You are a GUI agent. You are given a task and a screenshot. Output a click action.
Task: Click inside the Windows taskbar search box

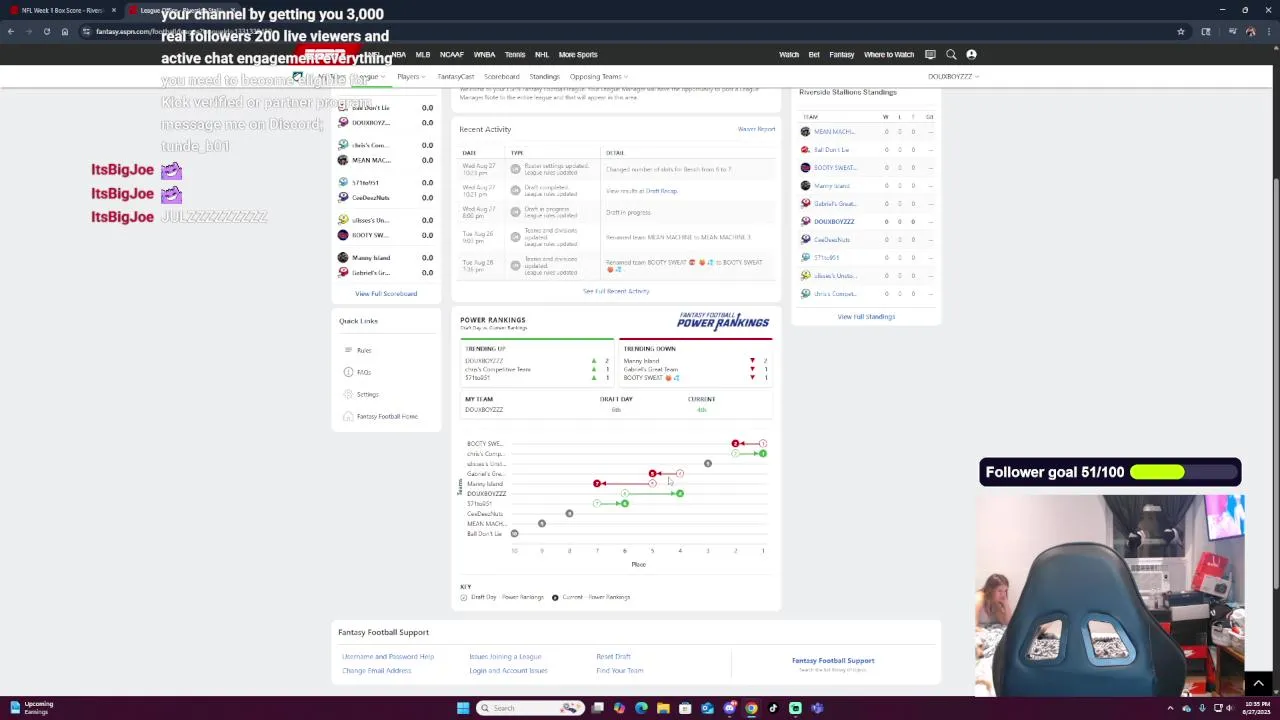pyautogui.click(x=530, y=708)
